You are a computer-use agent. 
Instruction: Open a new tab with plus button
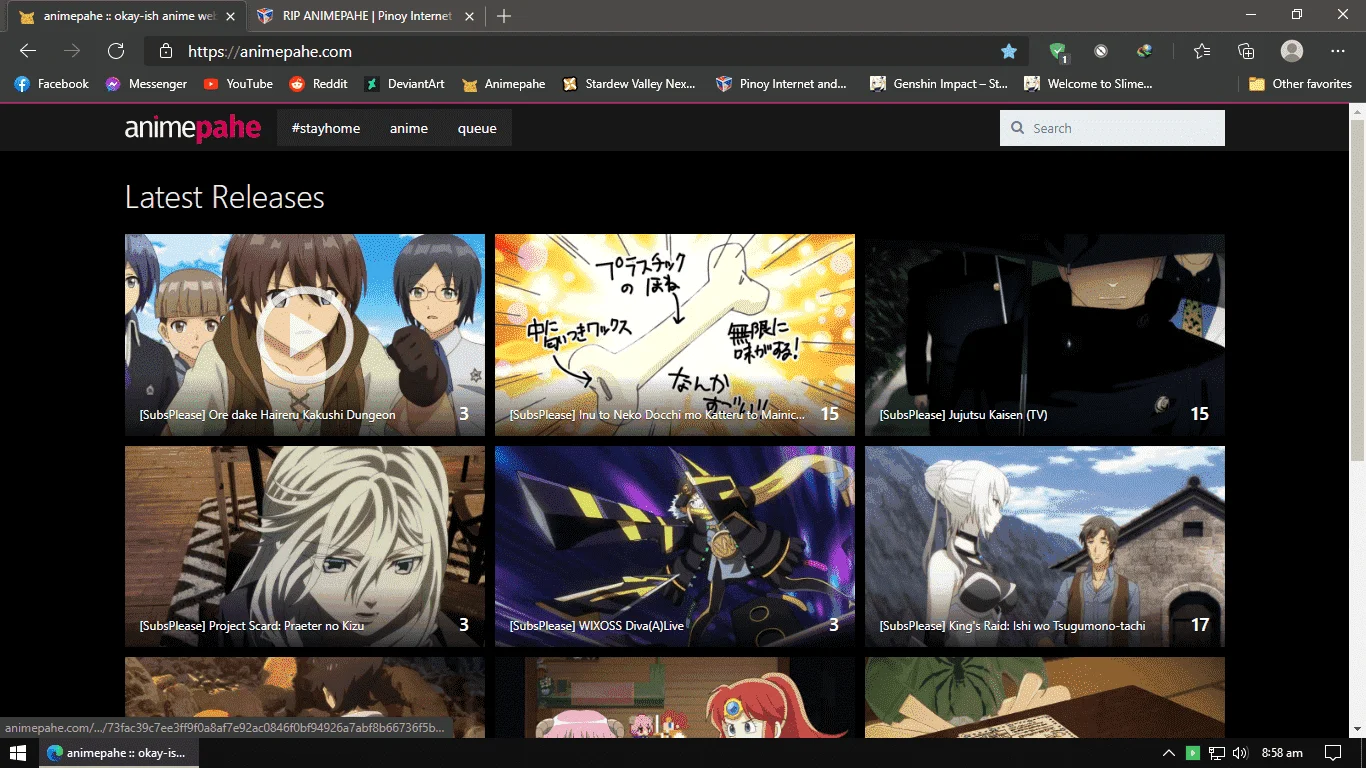504,16
